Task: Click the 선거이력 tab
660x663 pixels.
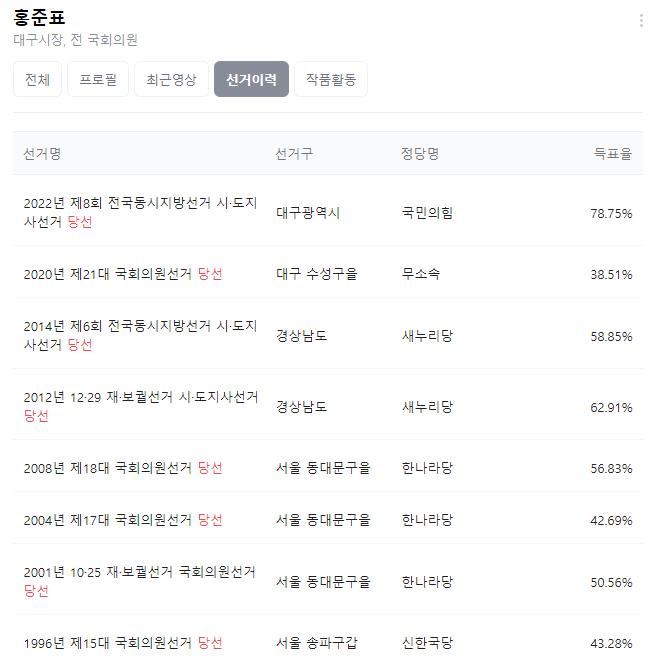Action: (251, 79)
